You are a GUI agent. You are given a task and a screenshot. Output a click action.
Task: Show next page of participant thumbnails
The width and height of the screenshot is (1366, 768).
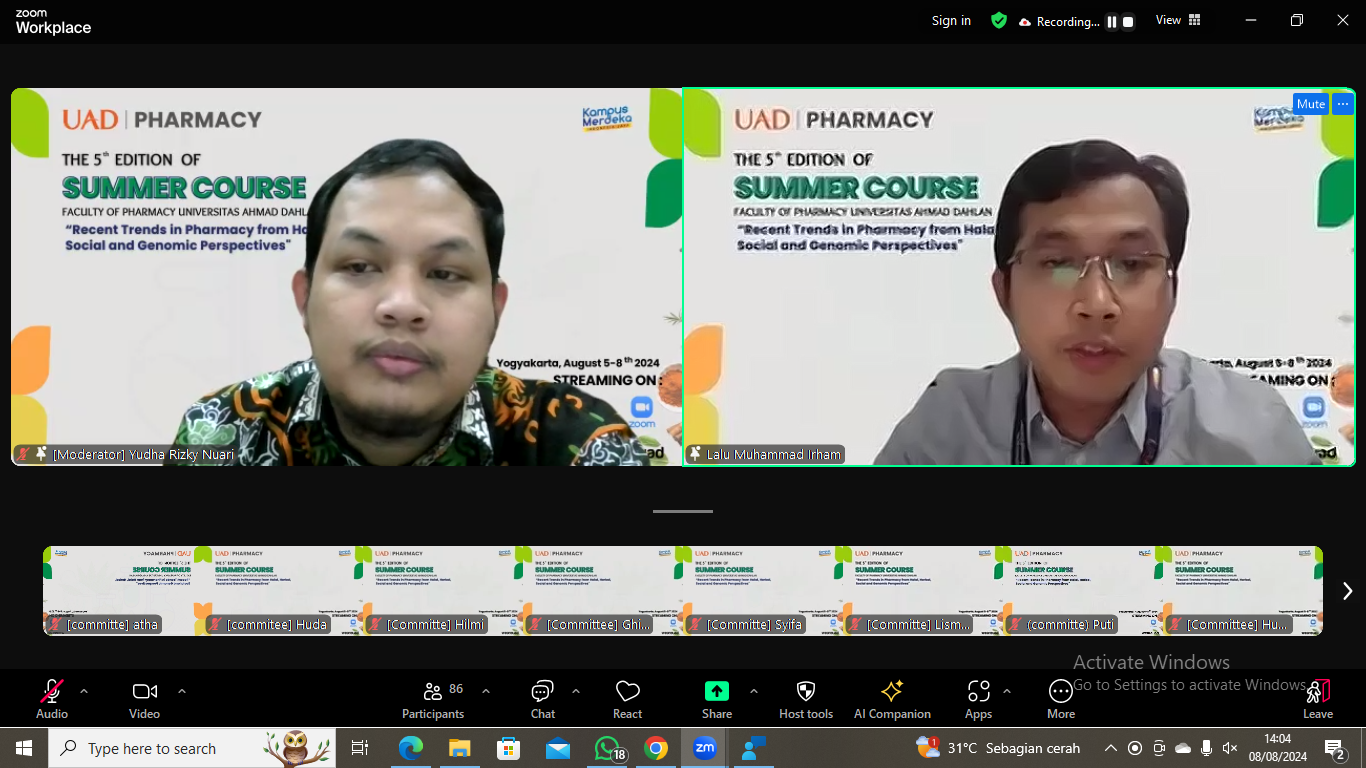click(1345, 590)
